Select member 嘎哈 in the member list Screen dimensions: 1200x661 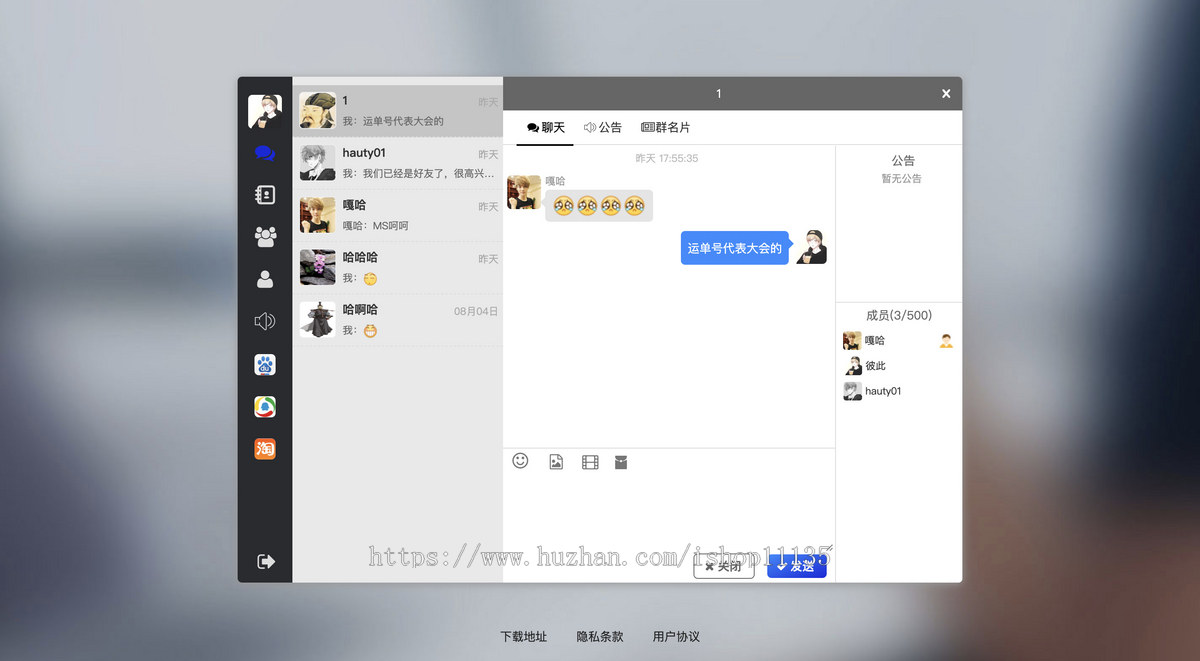(x=898, y=341)
